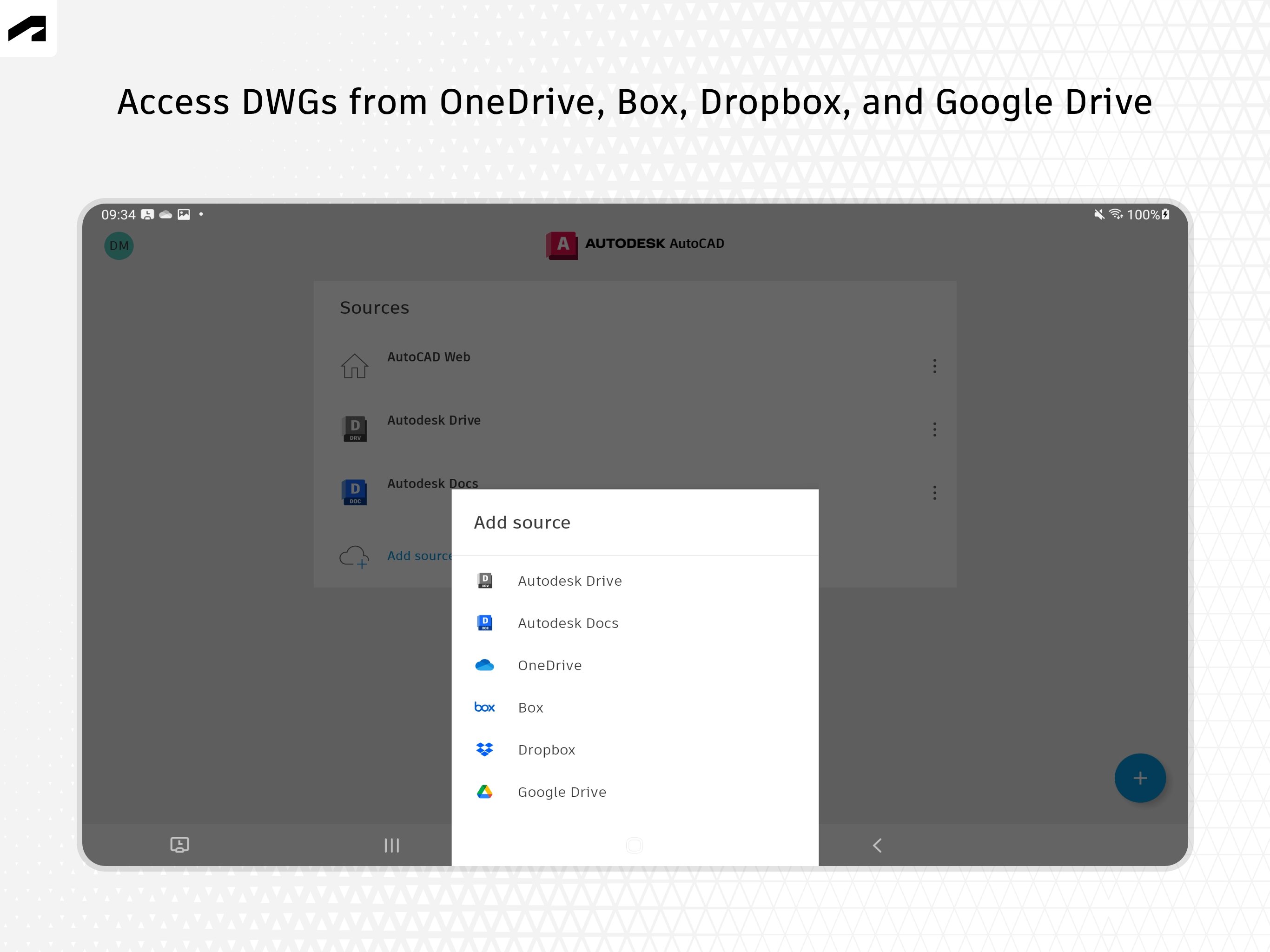
Task: Tap the blue plus floating button
Action: click(1140, 778)
